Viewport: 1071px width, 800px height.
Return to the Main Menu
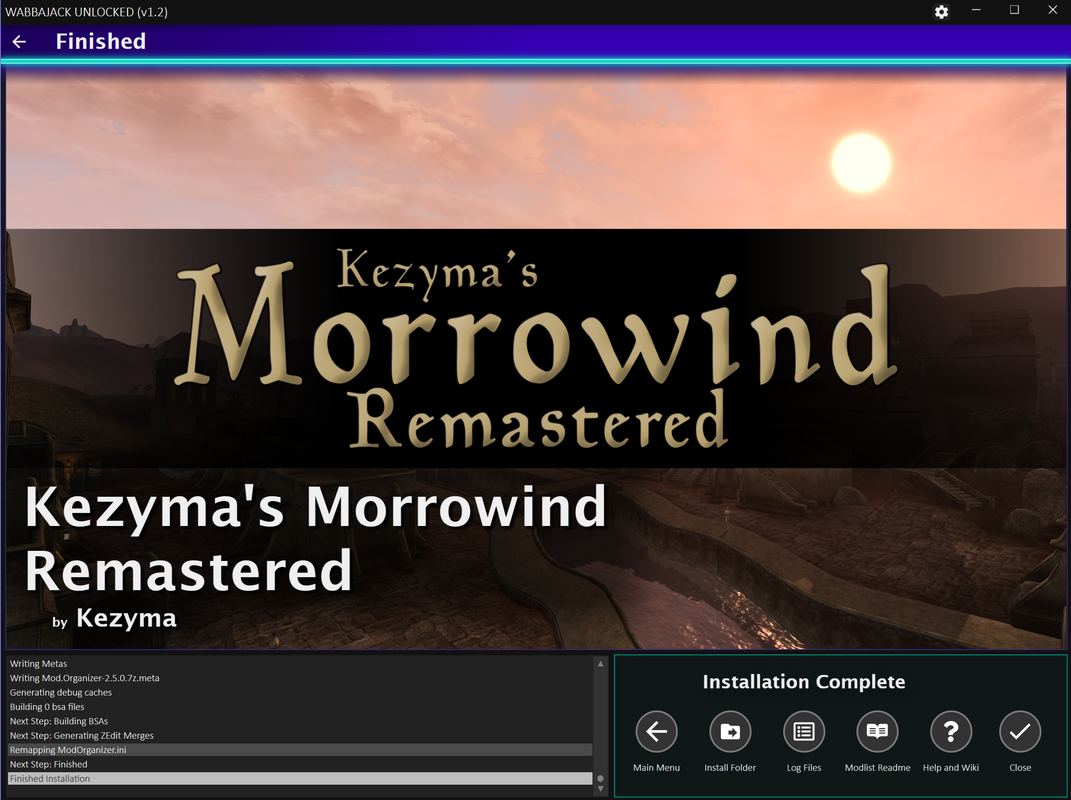click(x=656, y=732)
